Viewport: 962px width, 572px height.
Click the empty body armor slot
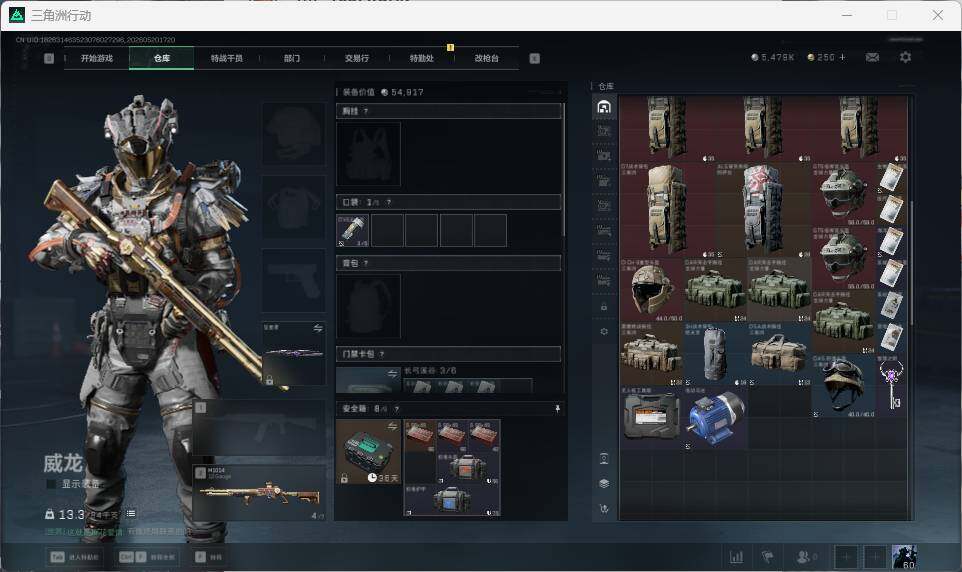294,207
